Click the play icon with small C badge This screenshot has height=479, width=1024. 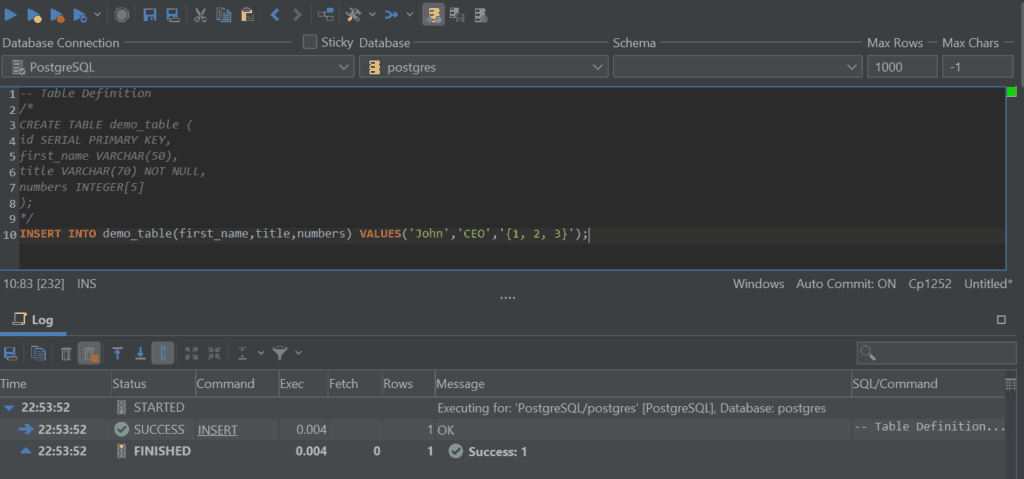coord(80,14)
